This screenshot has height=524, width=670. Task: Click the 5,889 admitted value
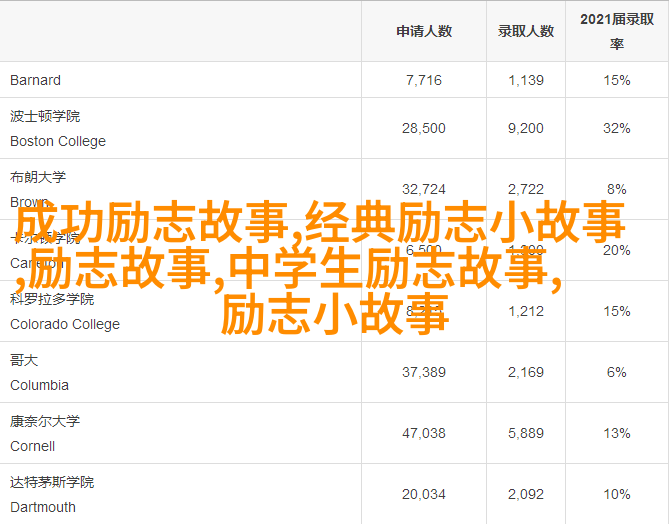526,433
